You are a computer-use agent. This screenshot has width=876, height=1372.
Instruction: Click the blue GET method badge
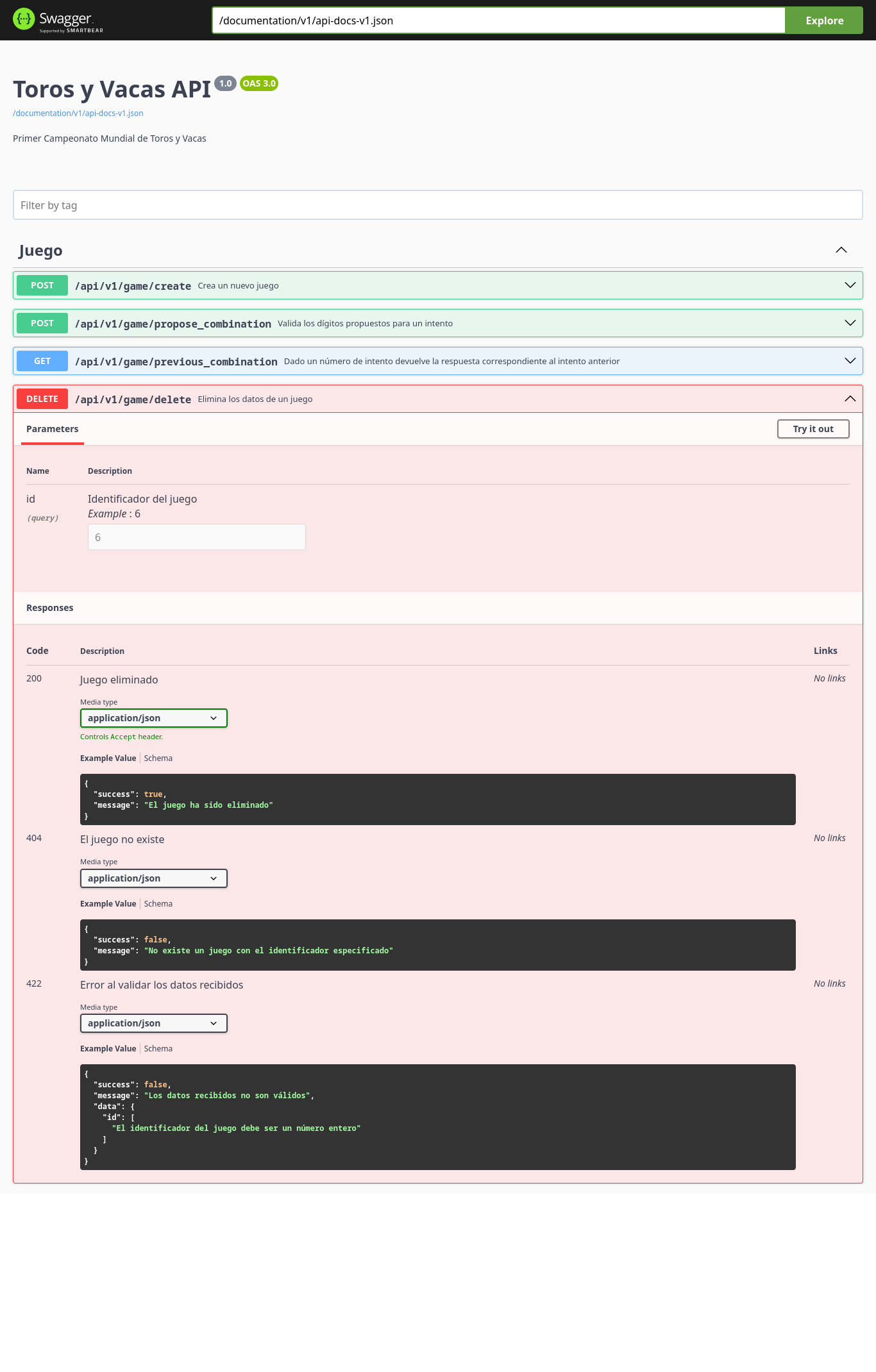pos(42,361)
